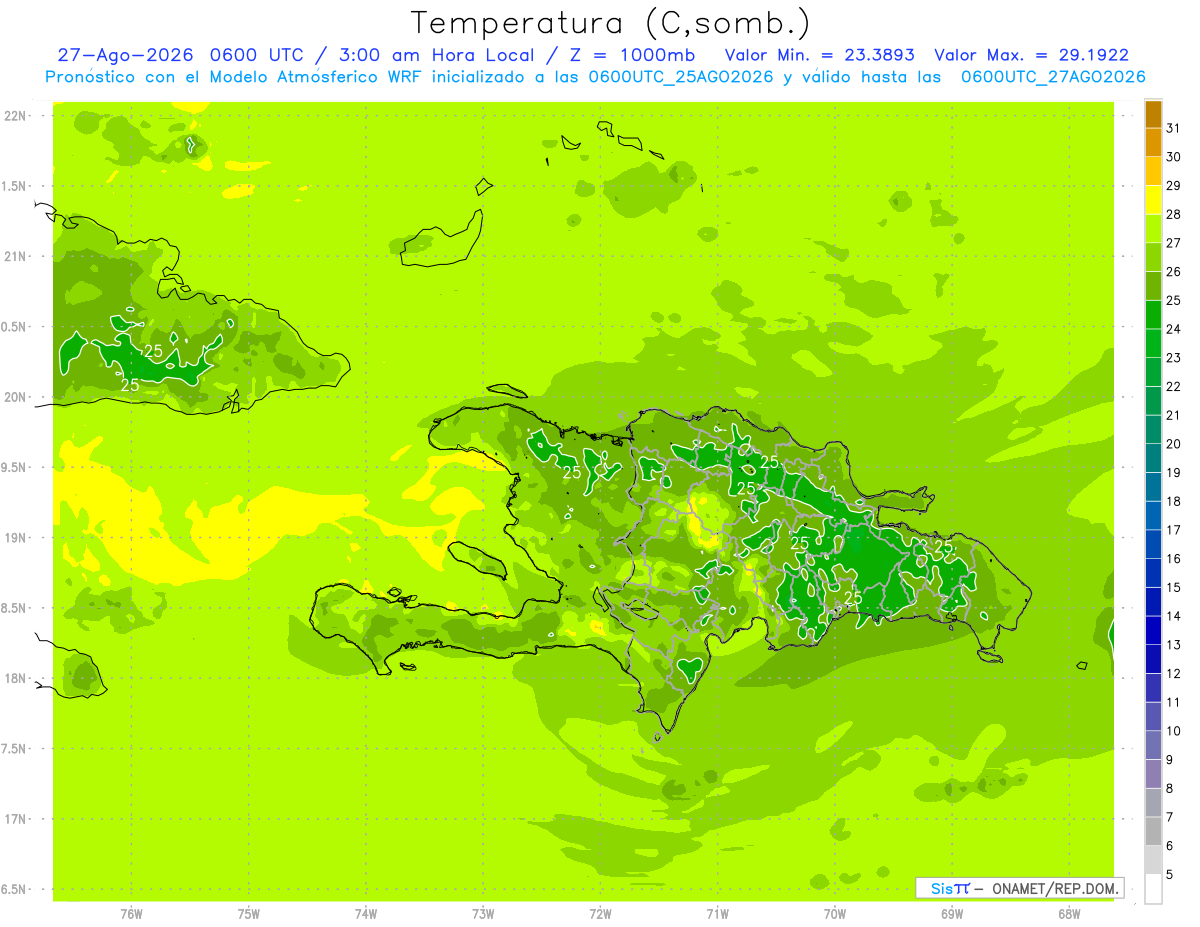The image size is (1200, 927).
Task: Click the '73W' longitude label
Action: click(x=483, y=913)
